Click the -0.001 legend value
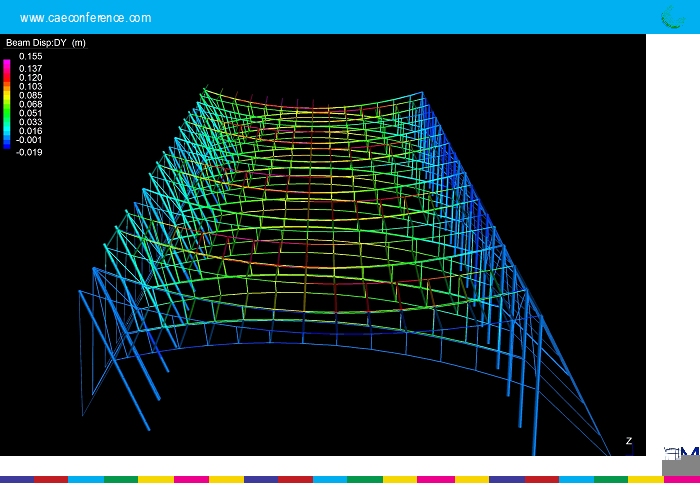The height and width of the screenshot is (485, 700). 29,140
